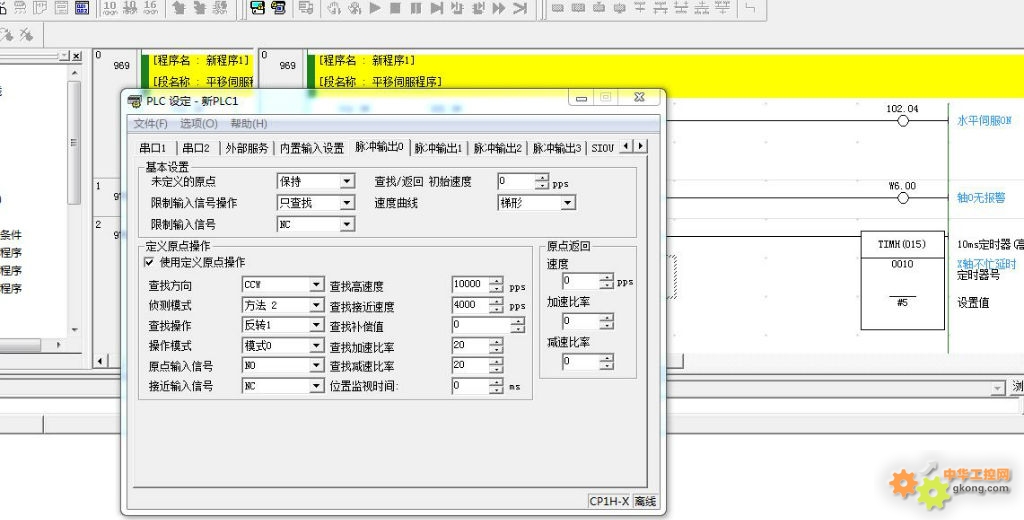The height and width of the screenshot is (520, 1024).
Task: Switch to the 外部服务 tab
Action: (247, 148)
